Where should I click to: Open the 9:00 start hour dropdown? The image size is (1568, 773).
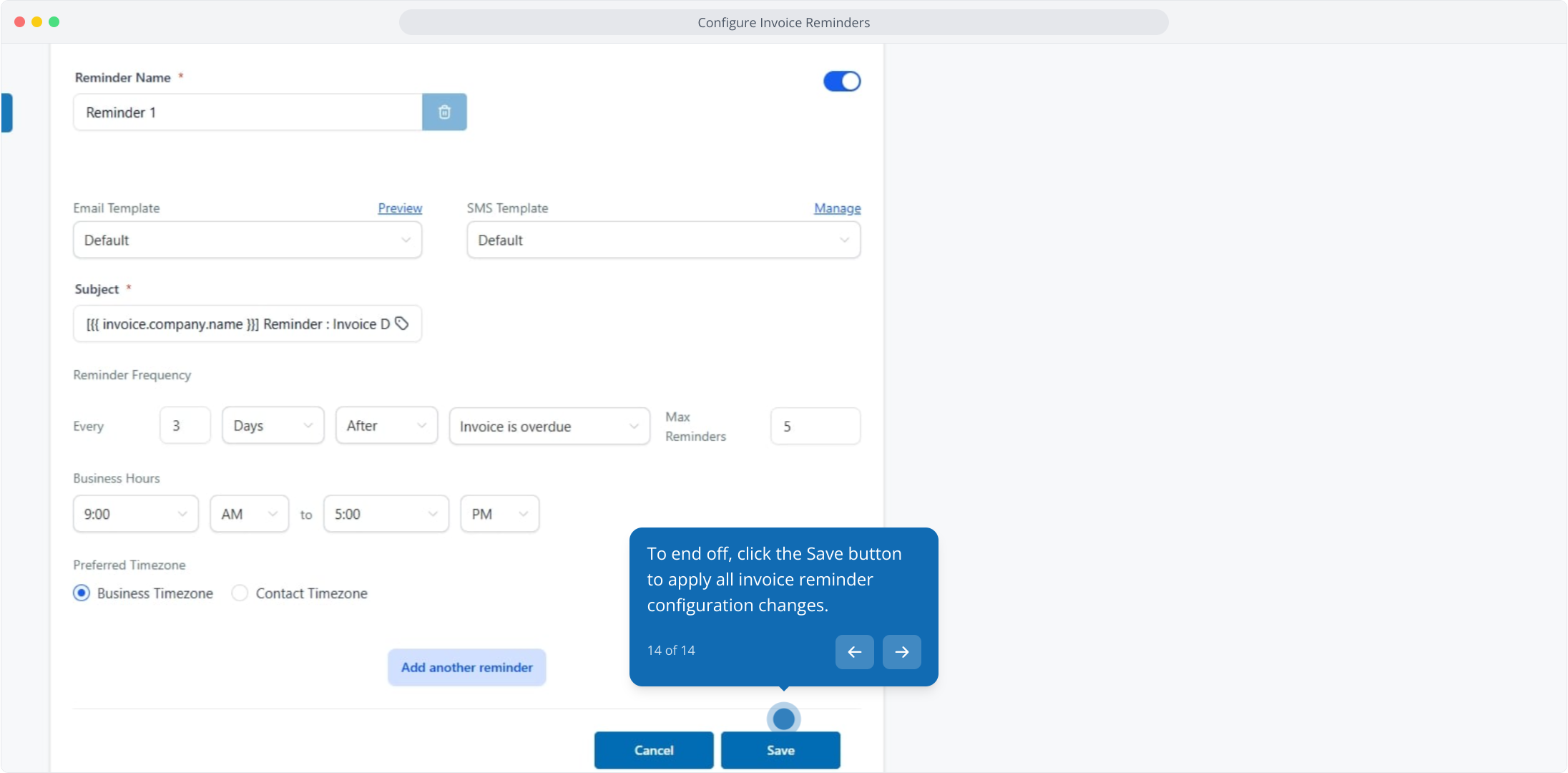coord(135,514)
